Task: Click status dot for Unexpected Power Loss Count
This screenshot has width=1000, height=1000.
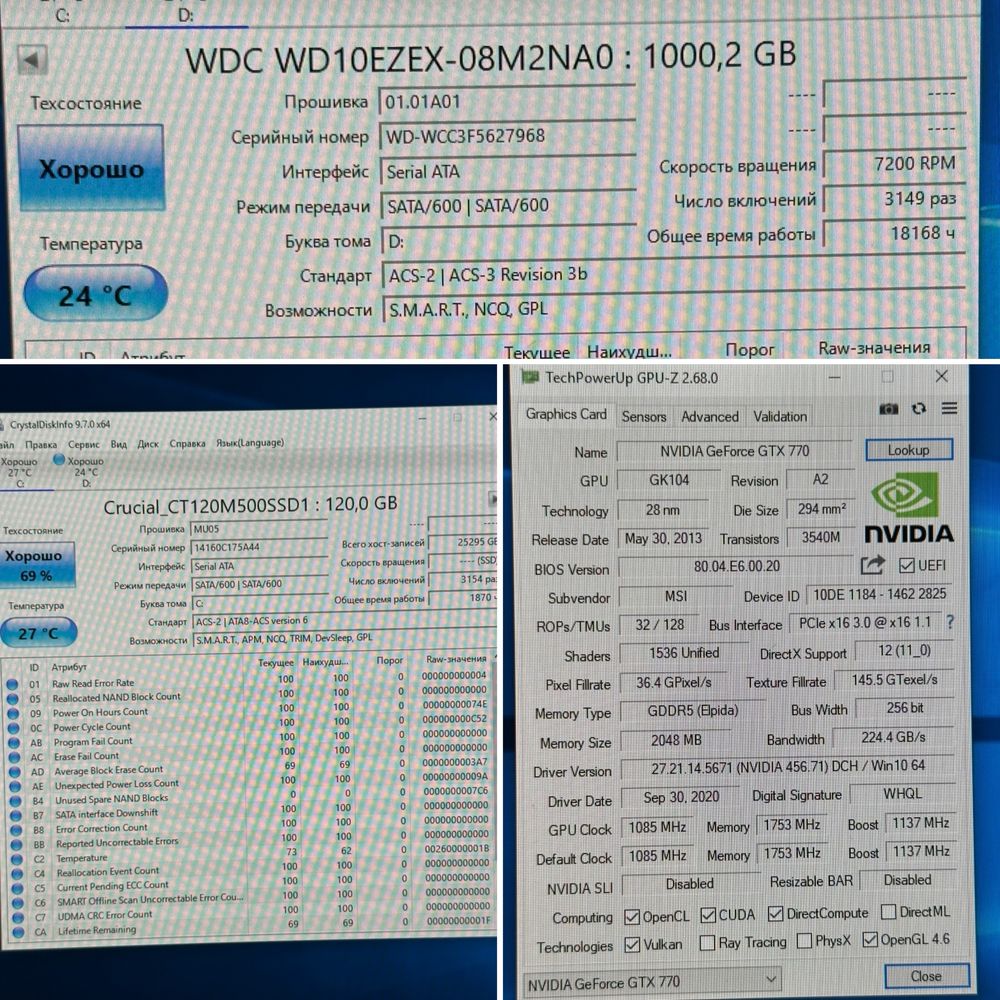Action: pyautogui.click(x=15, y=787)
